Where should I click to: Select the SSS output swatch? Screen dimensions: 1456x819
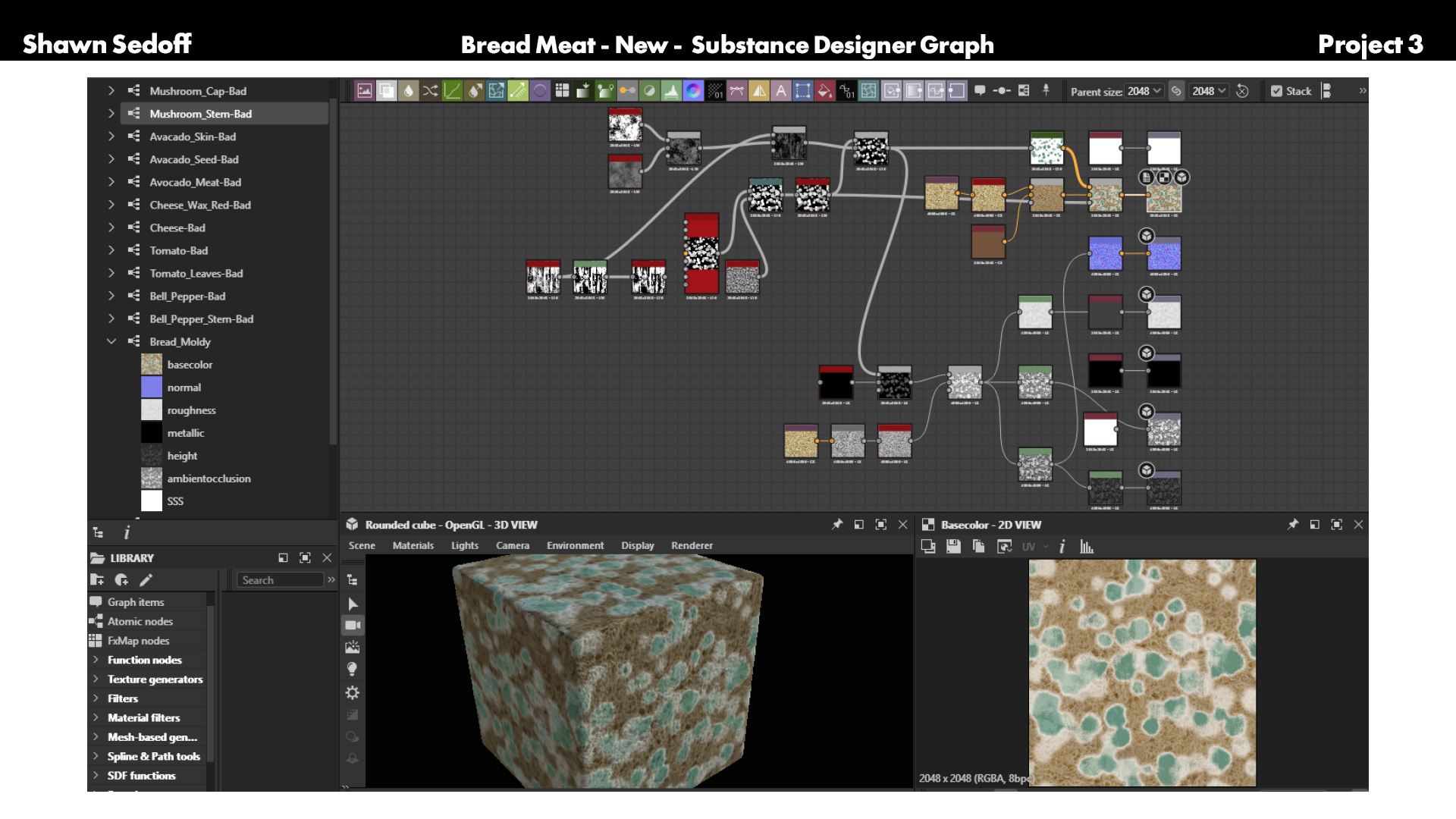(x=152, y=501)
